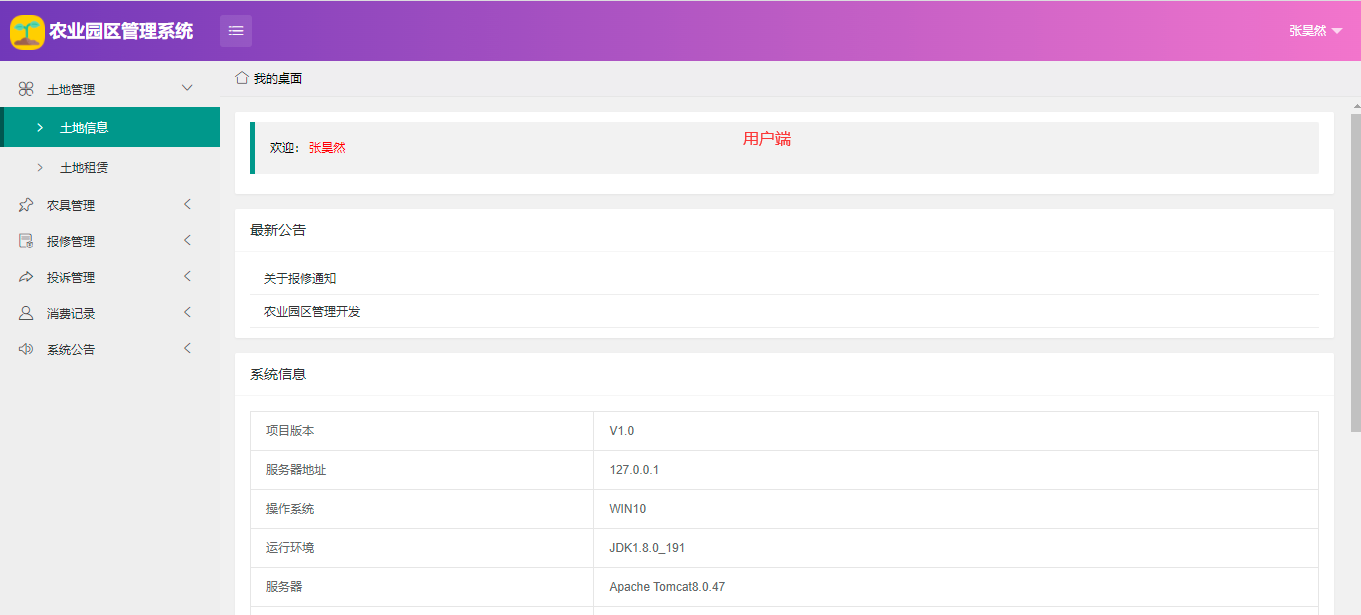The image size is (1361, 615).
Task: Open the 农具管理 menu
Action: pyautogui.click(x=110, y=205)
